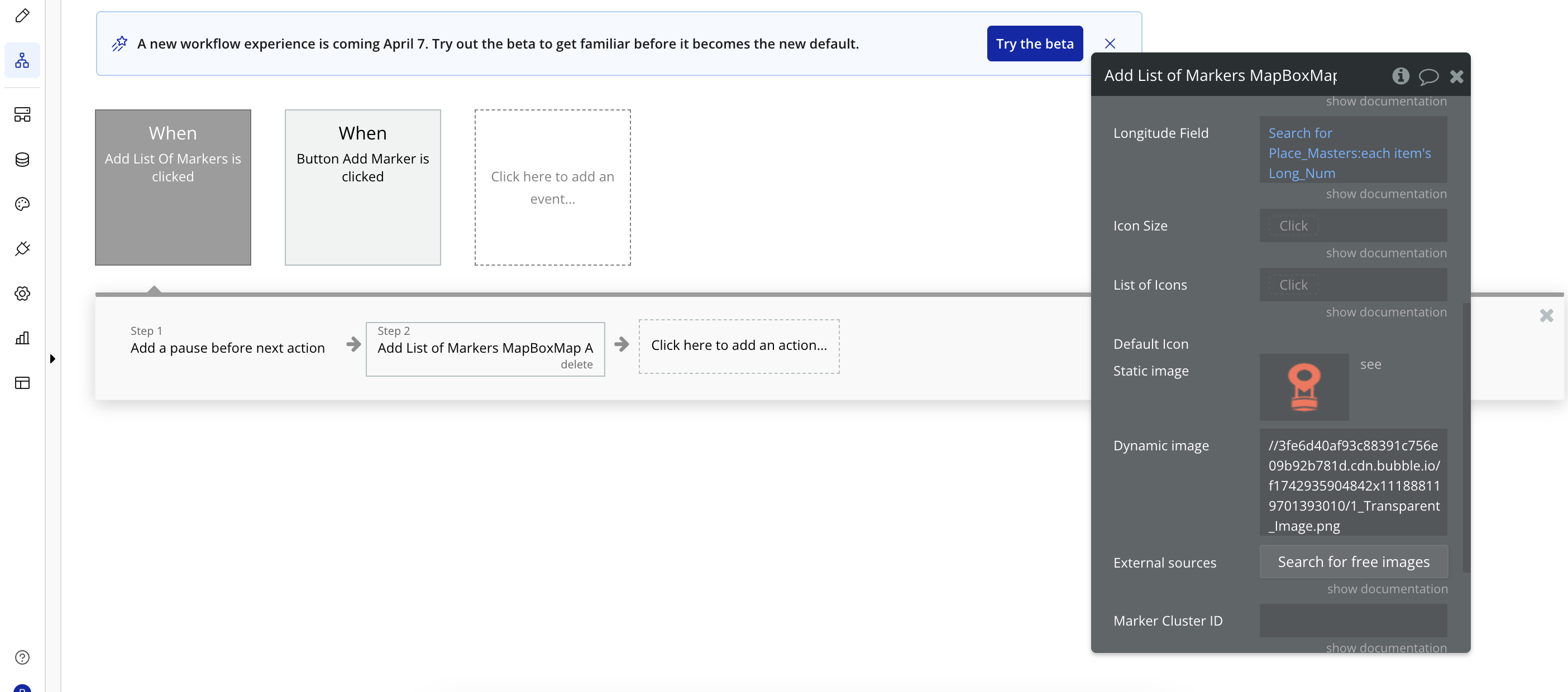
Task: Show documentation under Longitude Field
Action: [1386, 194]
